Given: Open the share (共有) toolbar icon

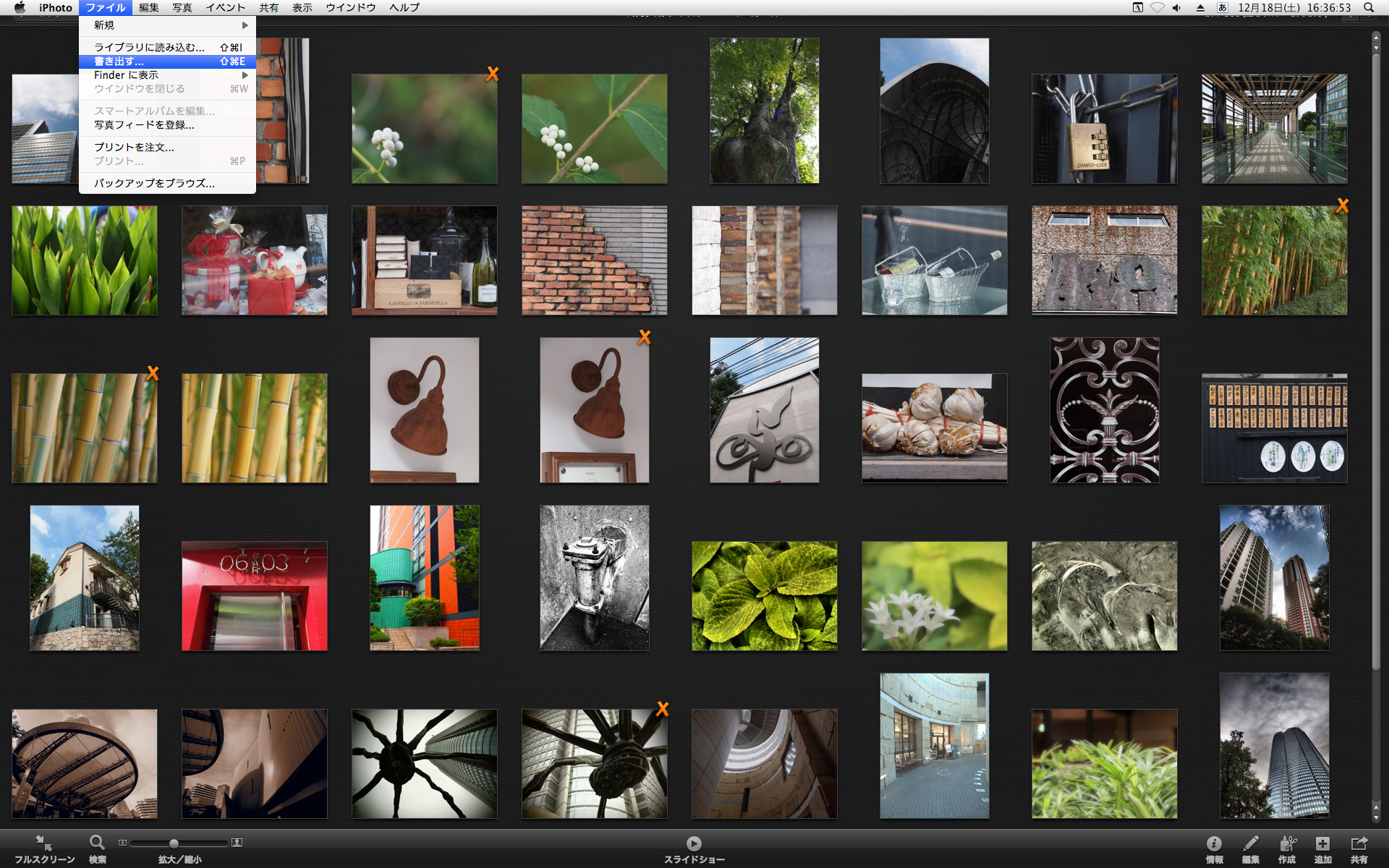Looking at the screenshot, I should click(1359, 843).
